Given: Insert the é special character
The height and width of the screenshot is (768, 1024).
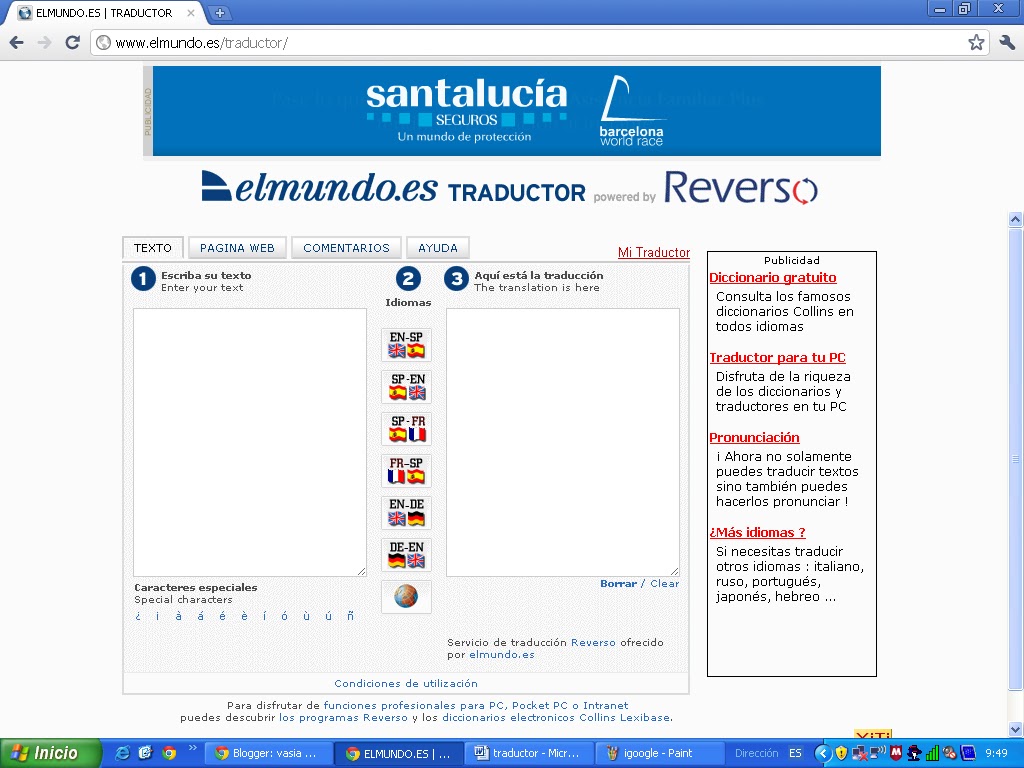Looking at the screenshot, I should (x=223, y=616).
